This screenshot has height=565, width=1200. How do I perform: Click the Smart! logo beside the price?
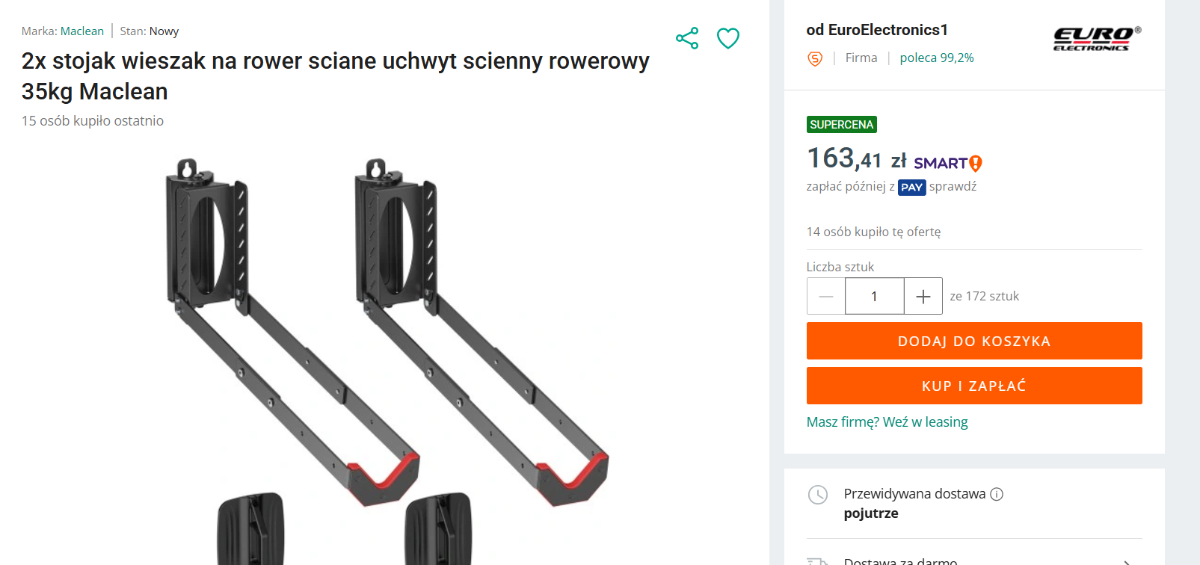pyautogui.click(x=948, y=163)
